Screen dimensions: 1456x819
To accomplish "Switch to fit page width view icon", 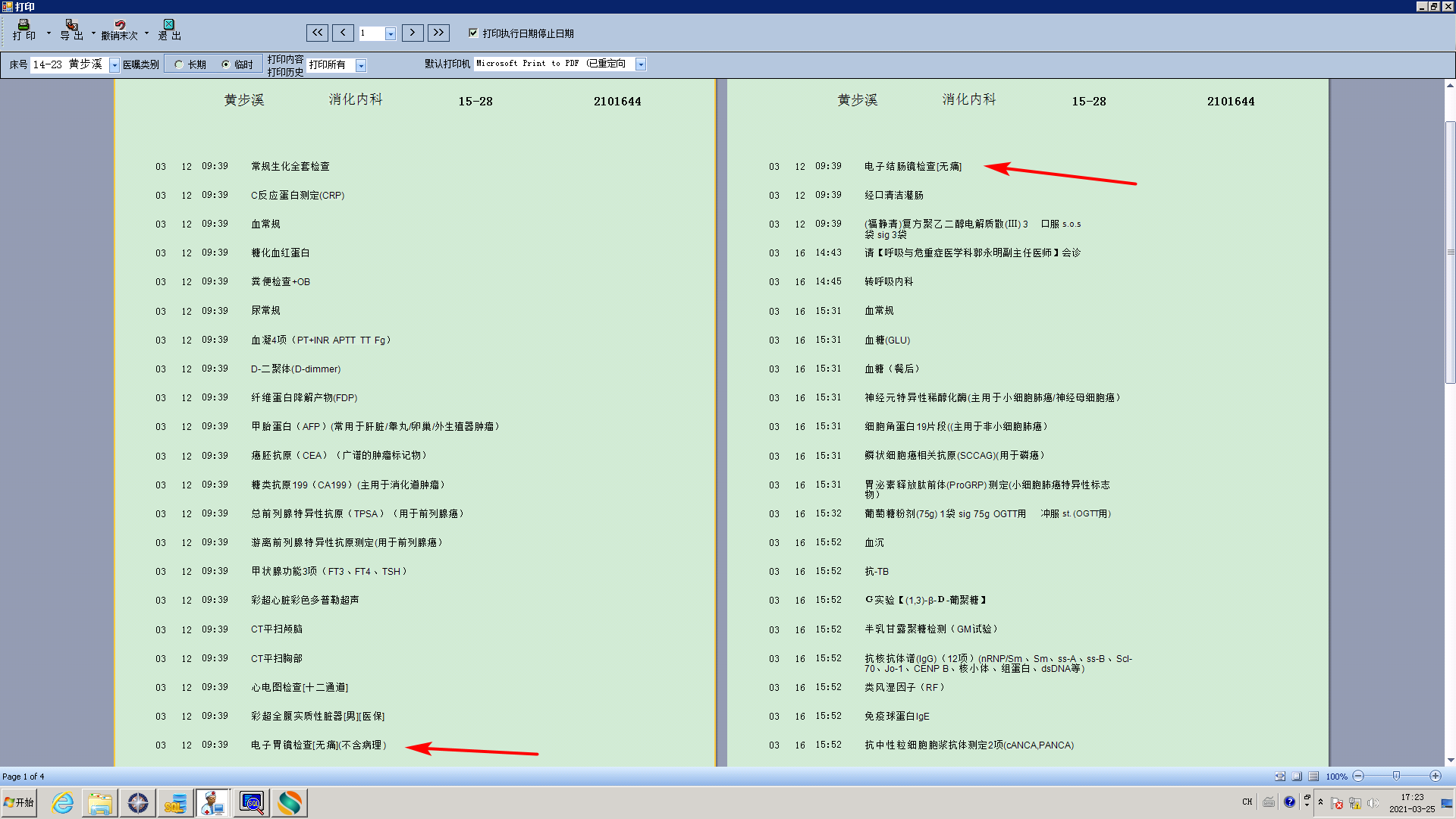I will click(1280, 777).
